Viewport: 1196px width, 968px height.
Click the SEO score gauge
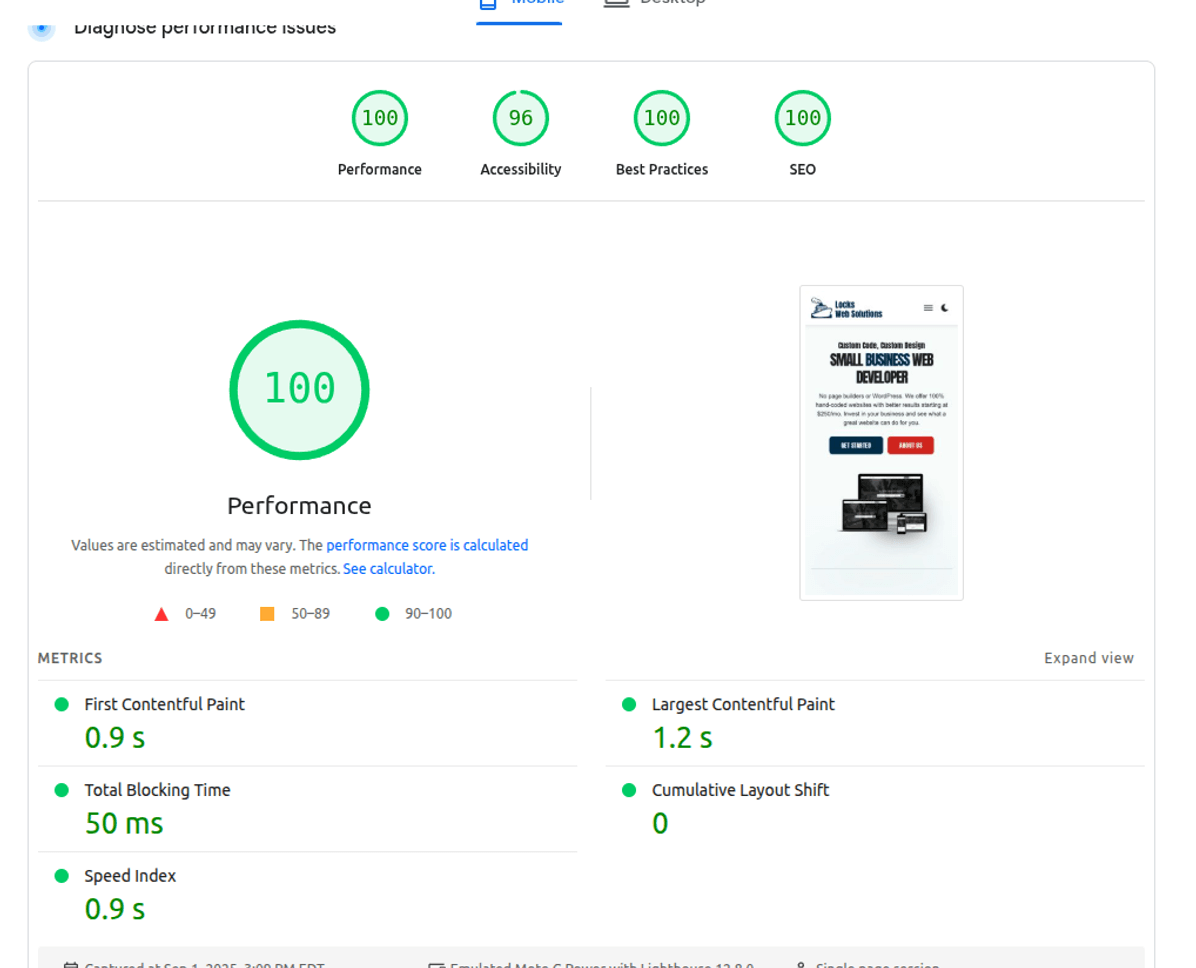coord(802,117)
